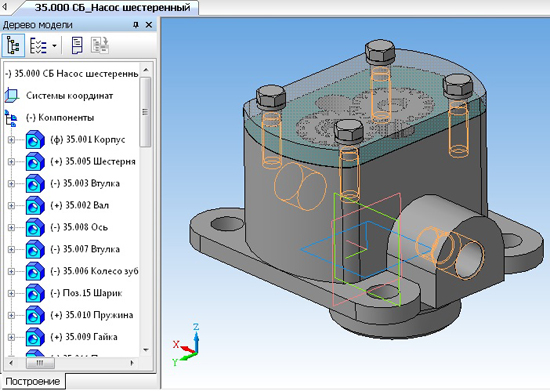Expand the 35.009 Гайка component
The image size is (550, 391).
11,337
